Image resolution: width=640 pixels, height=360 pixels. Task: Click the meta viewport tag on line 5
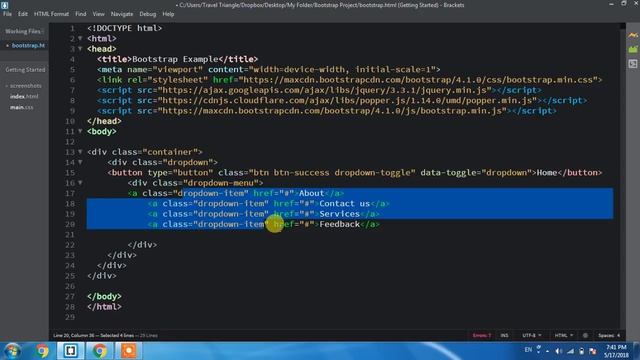(269, 69)
